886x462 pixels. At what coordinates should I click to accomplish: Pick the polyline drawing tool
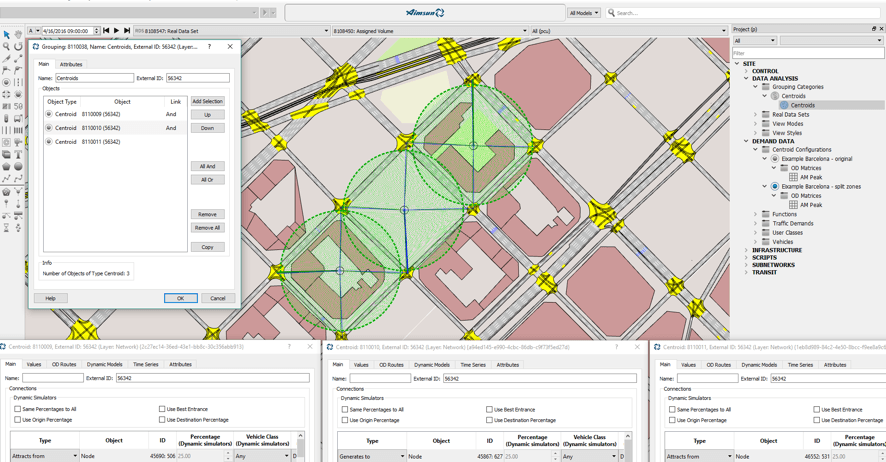coord(6,178)
